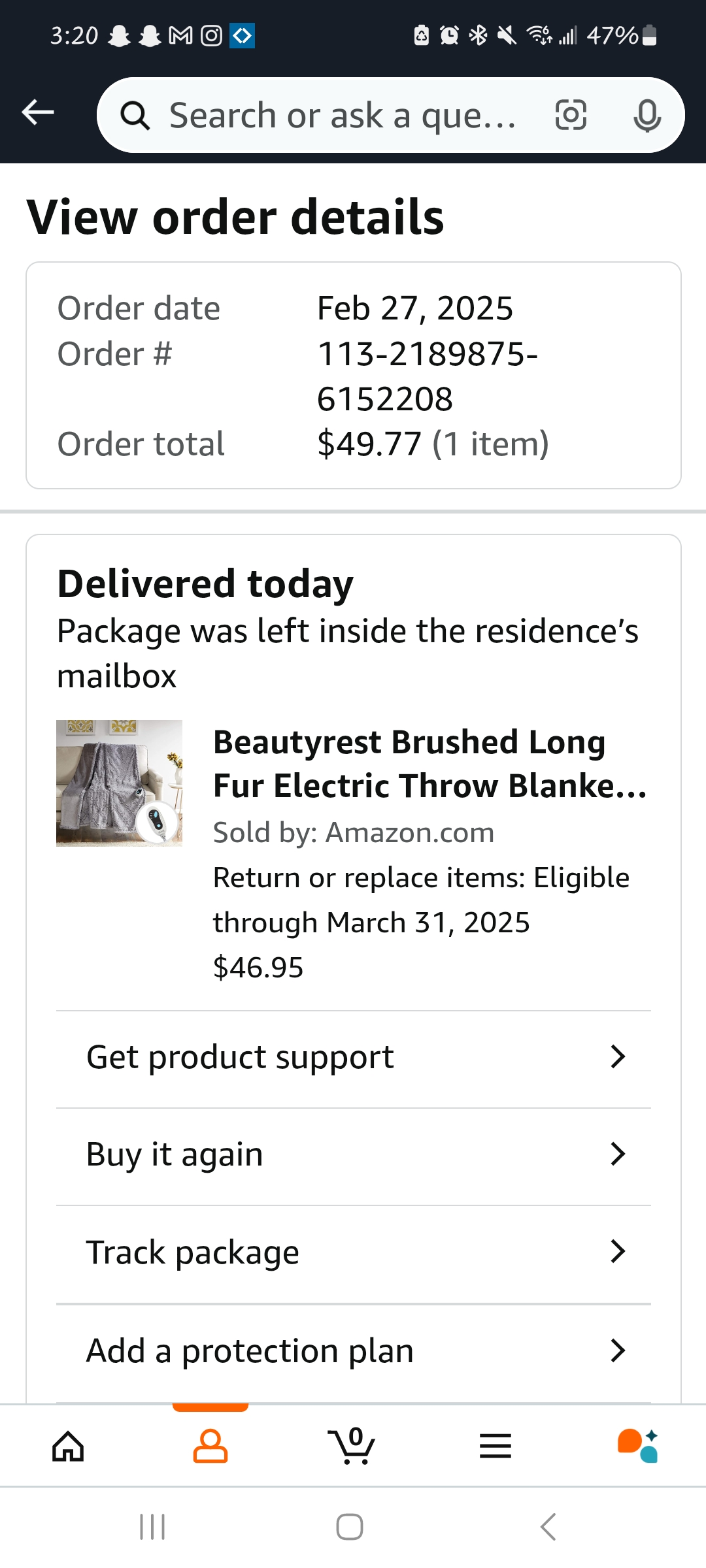View the blanket product thumbnail

[119, 783]
